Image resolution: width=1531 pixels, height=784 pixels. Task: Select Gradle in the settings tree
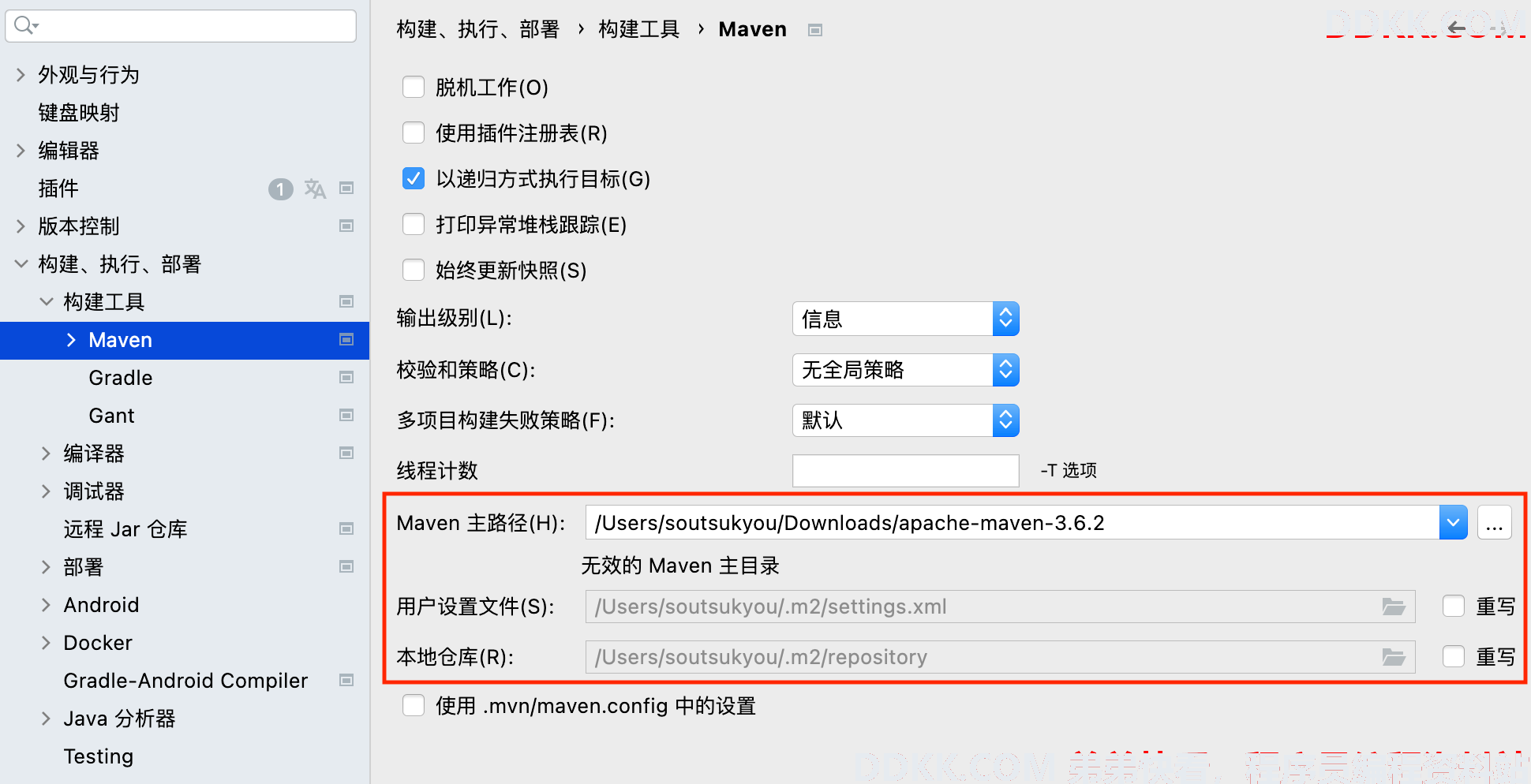pyautogui.click(x=121, y=378)
